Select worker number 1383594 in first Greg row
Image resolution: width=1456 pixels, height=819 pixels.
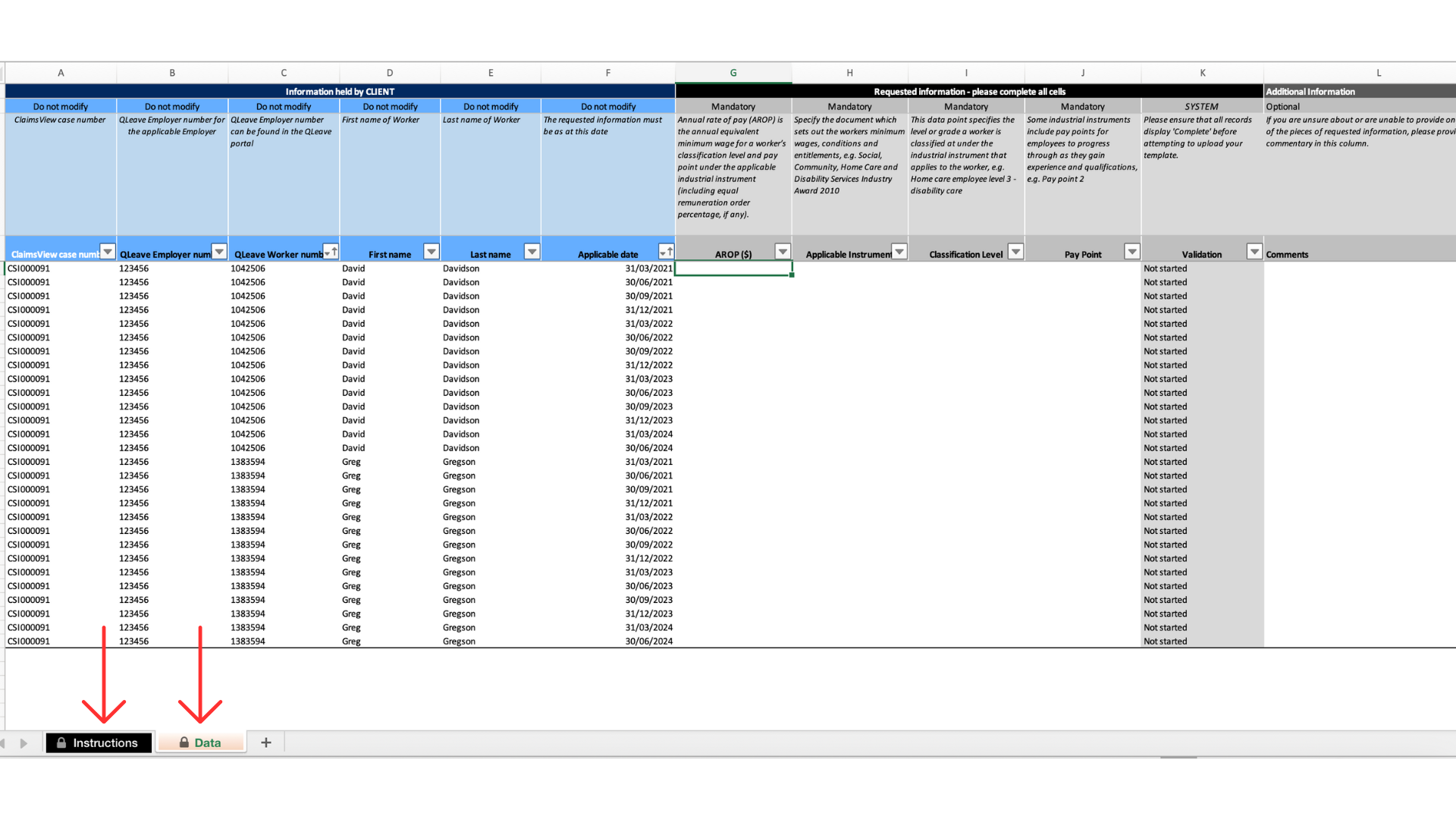(x=284, y=462)
